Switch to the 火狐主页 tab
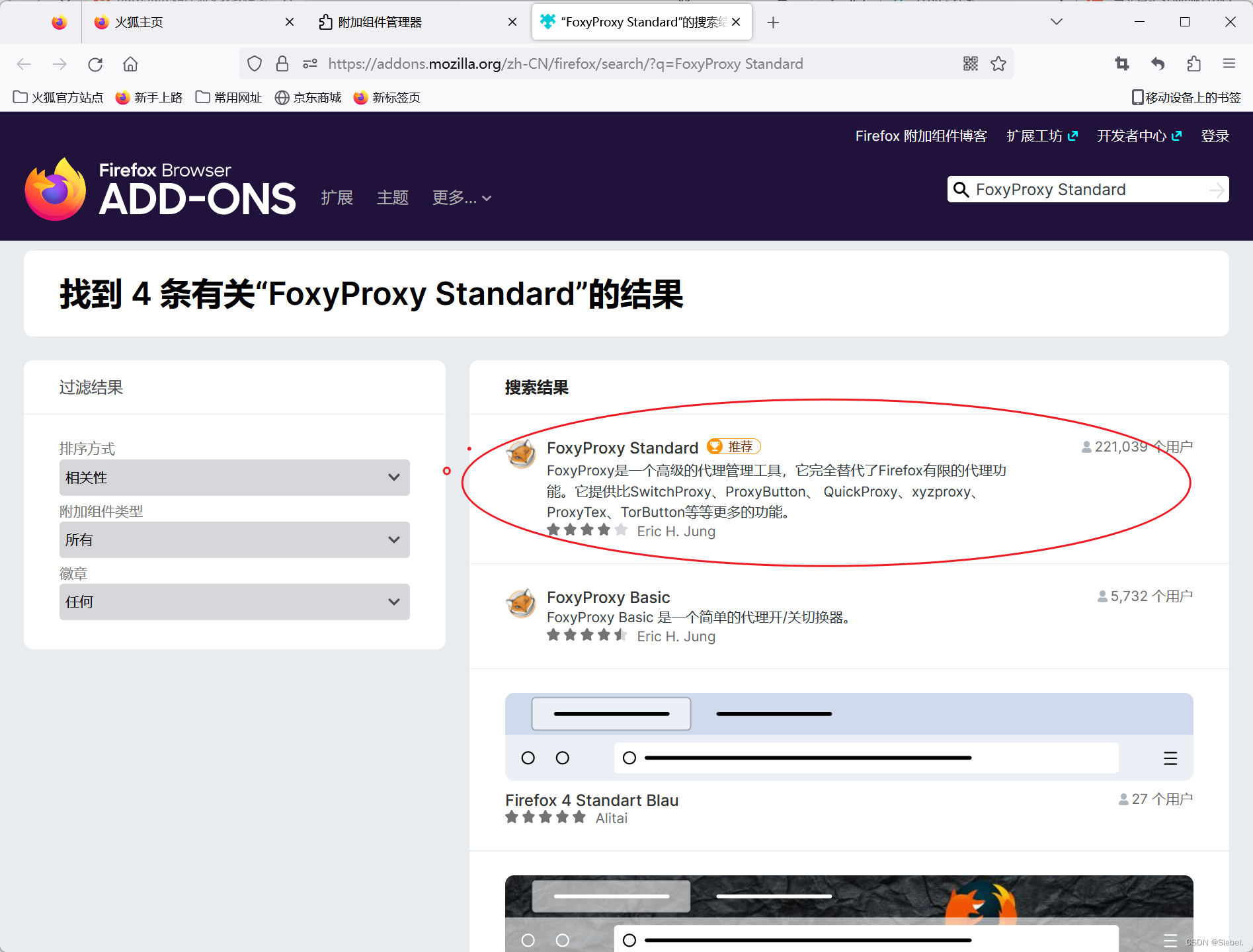 195,22
